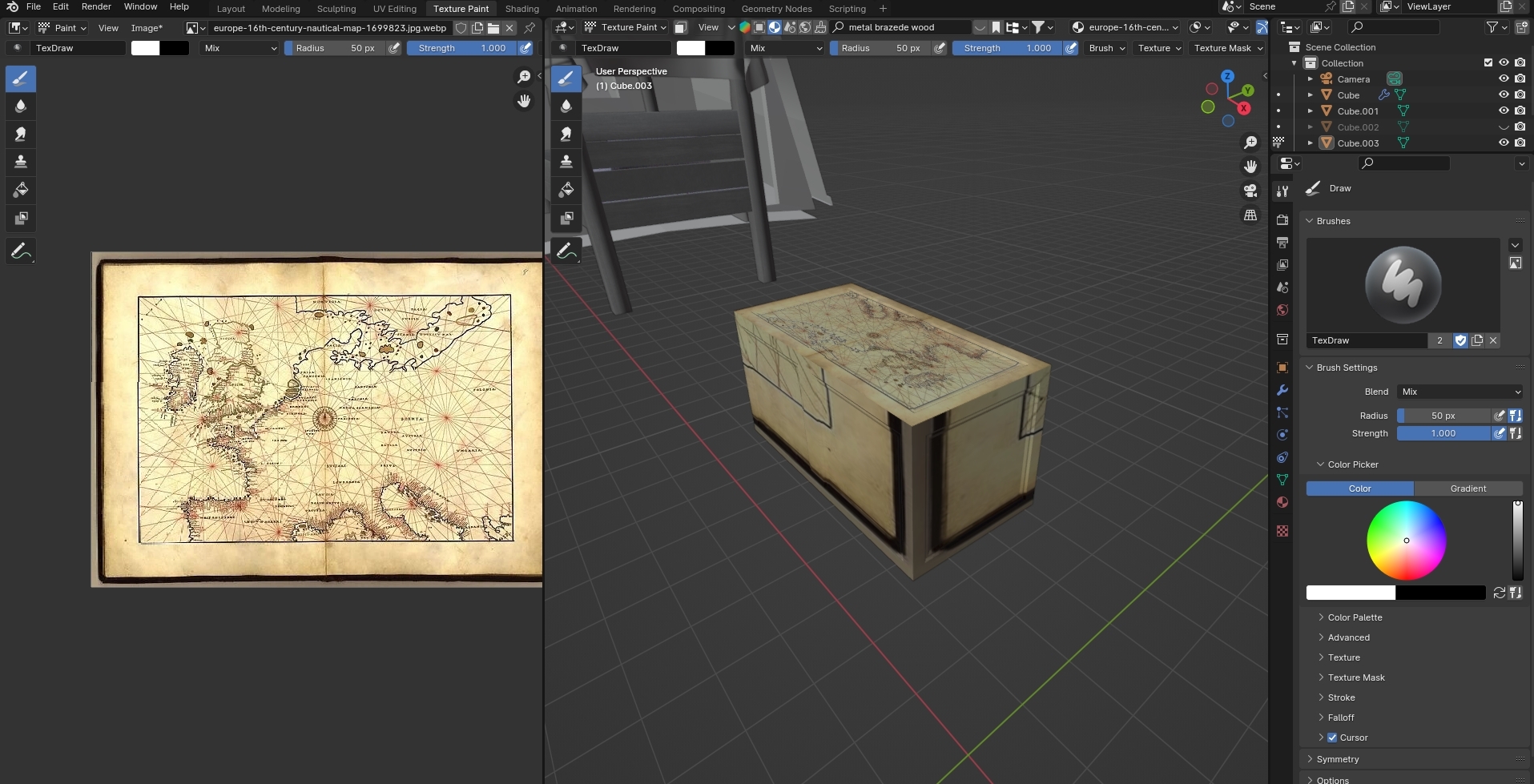Open the Texture properties checker tab
1534x784 pixels.
click(1282, 531)
